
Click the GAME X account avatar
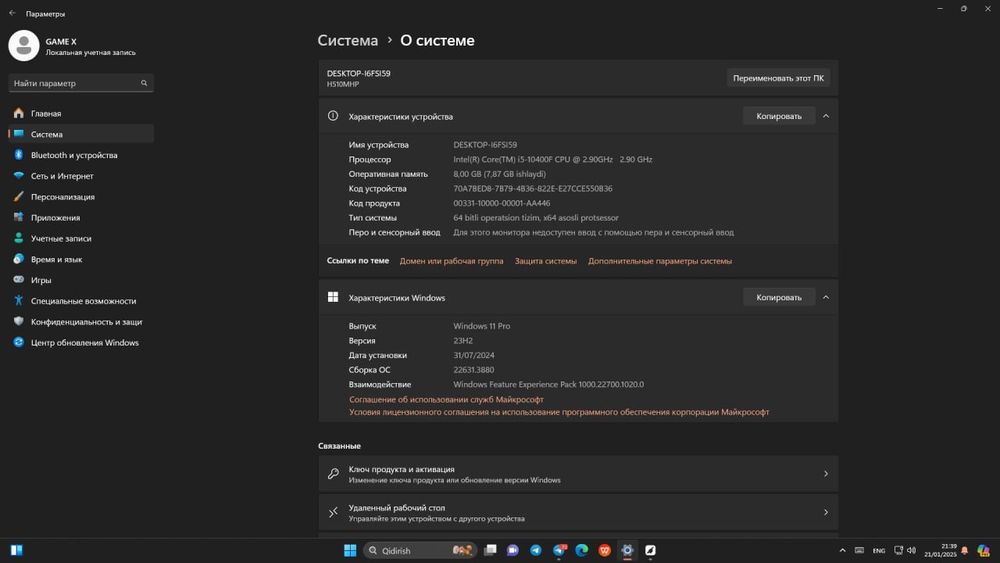(x=24, y=46)
